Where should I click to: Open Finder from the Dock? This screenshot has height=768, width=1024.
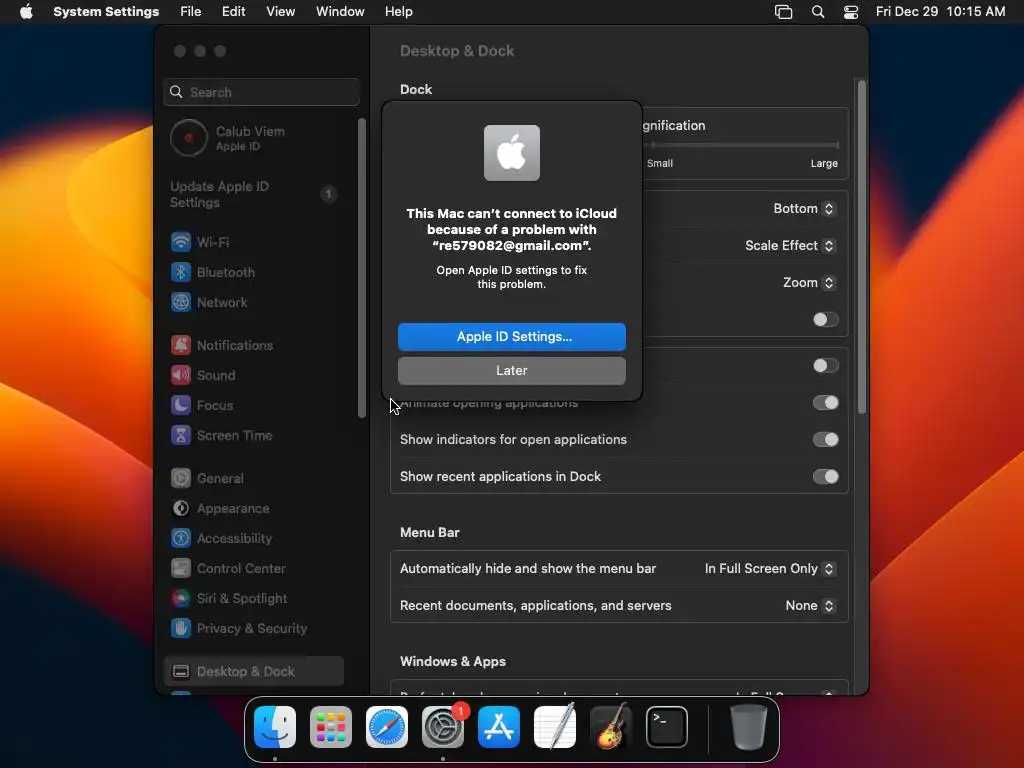pos(275,727)
